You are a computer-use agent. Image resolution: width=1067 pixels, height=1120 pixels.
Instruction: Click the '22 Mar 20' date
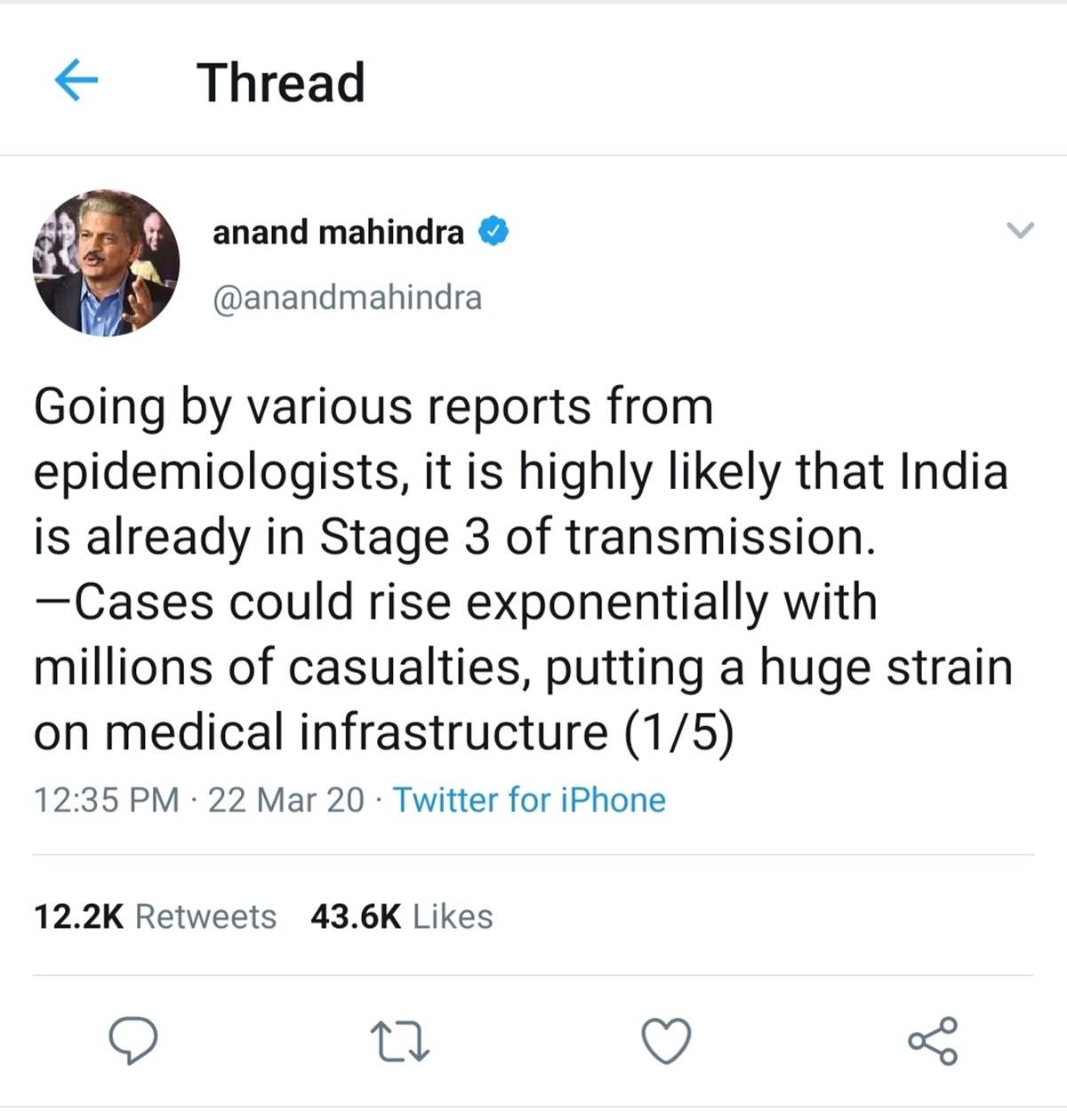pos(285,800)
